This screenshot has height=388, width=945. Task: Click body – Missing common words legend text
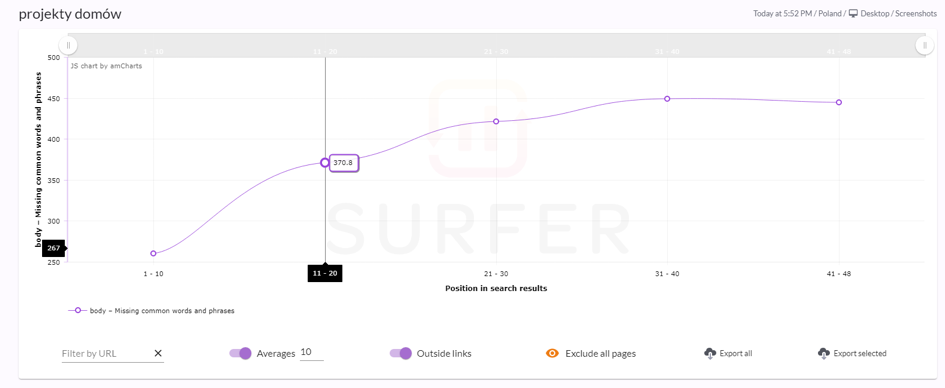coord(162,311)
